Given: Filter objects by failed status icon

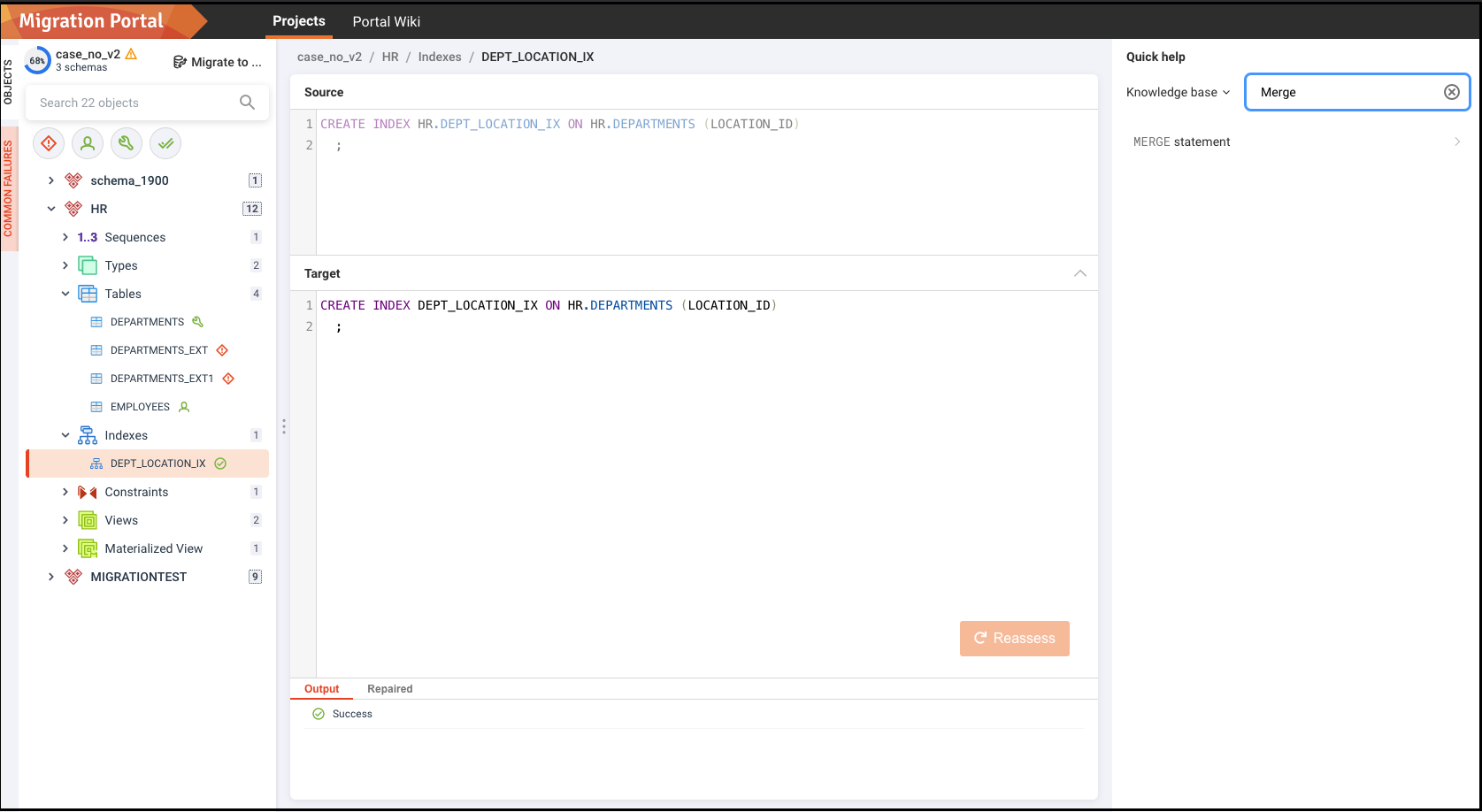Looking at the screenshot, I should [x=49, y=143].
